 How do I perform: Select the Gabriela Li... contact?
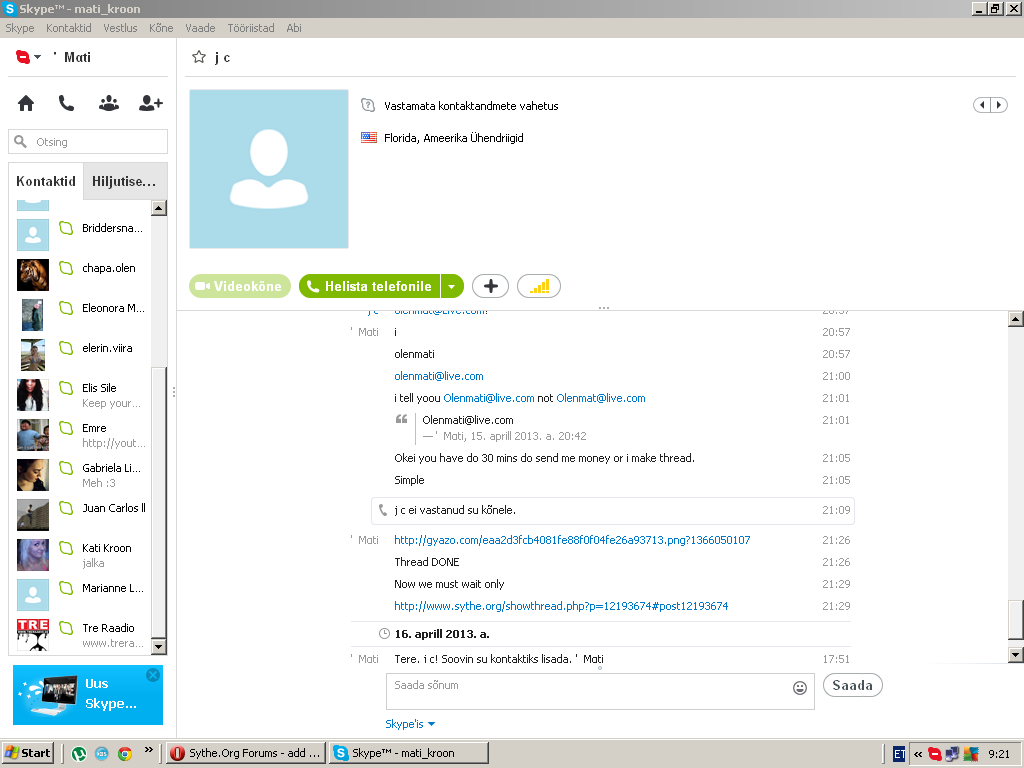pos(82,474)
